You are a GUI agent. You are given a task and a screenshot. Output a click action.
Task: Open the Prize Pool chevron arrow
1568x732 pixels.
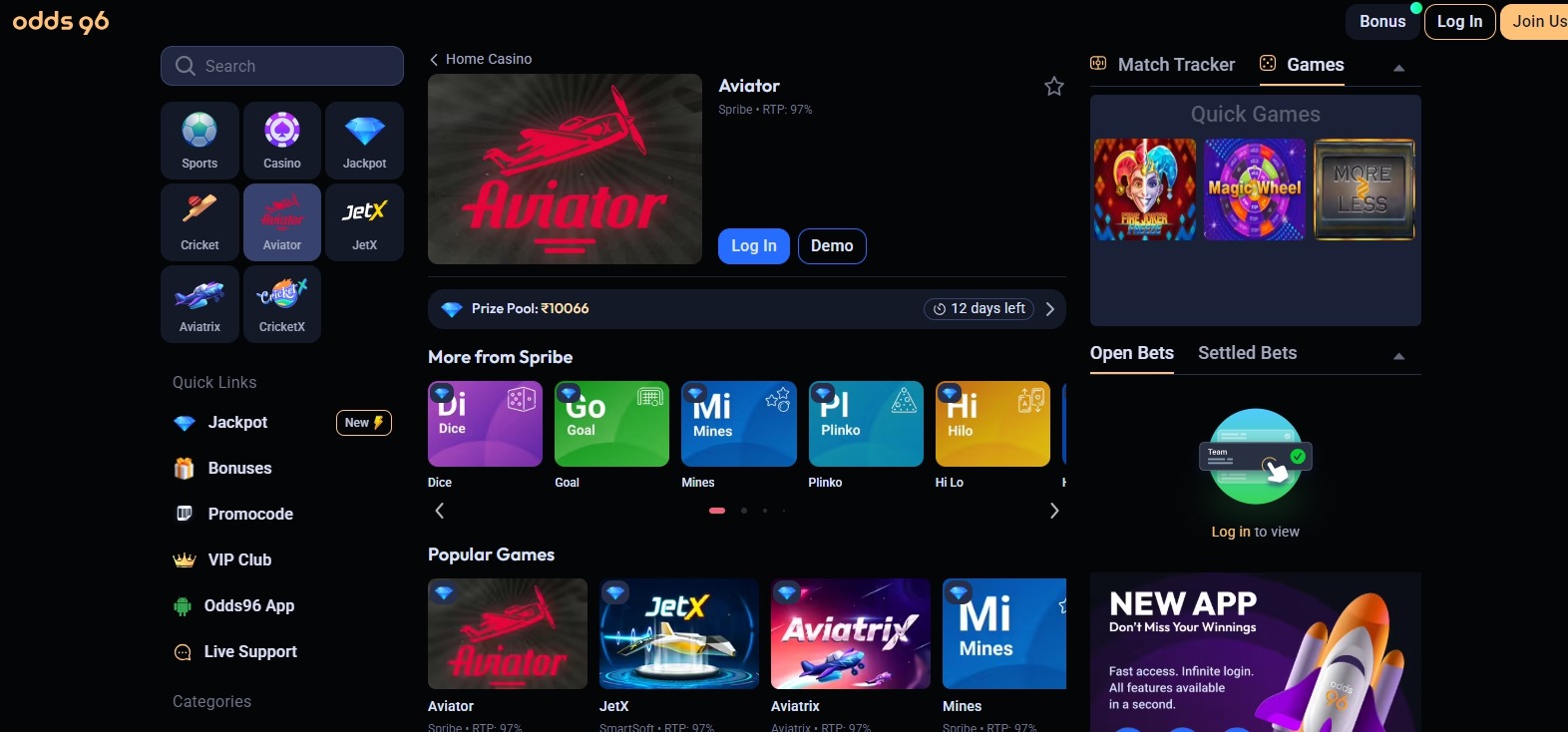tap(1050, 309)
